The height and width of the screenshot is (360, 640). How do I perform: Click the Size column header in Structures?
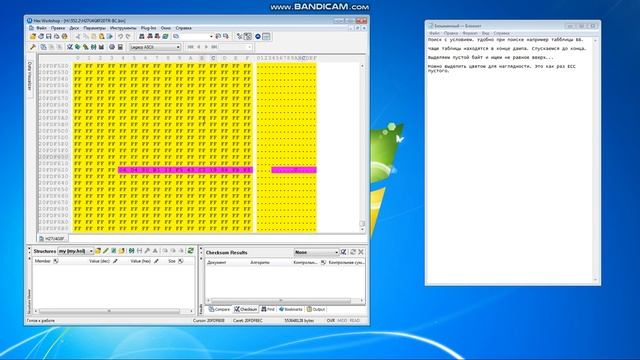click(171, 261)
